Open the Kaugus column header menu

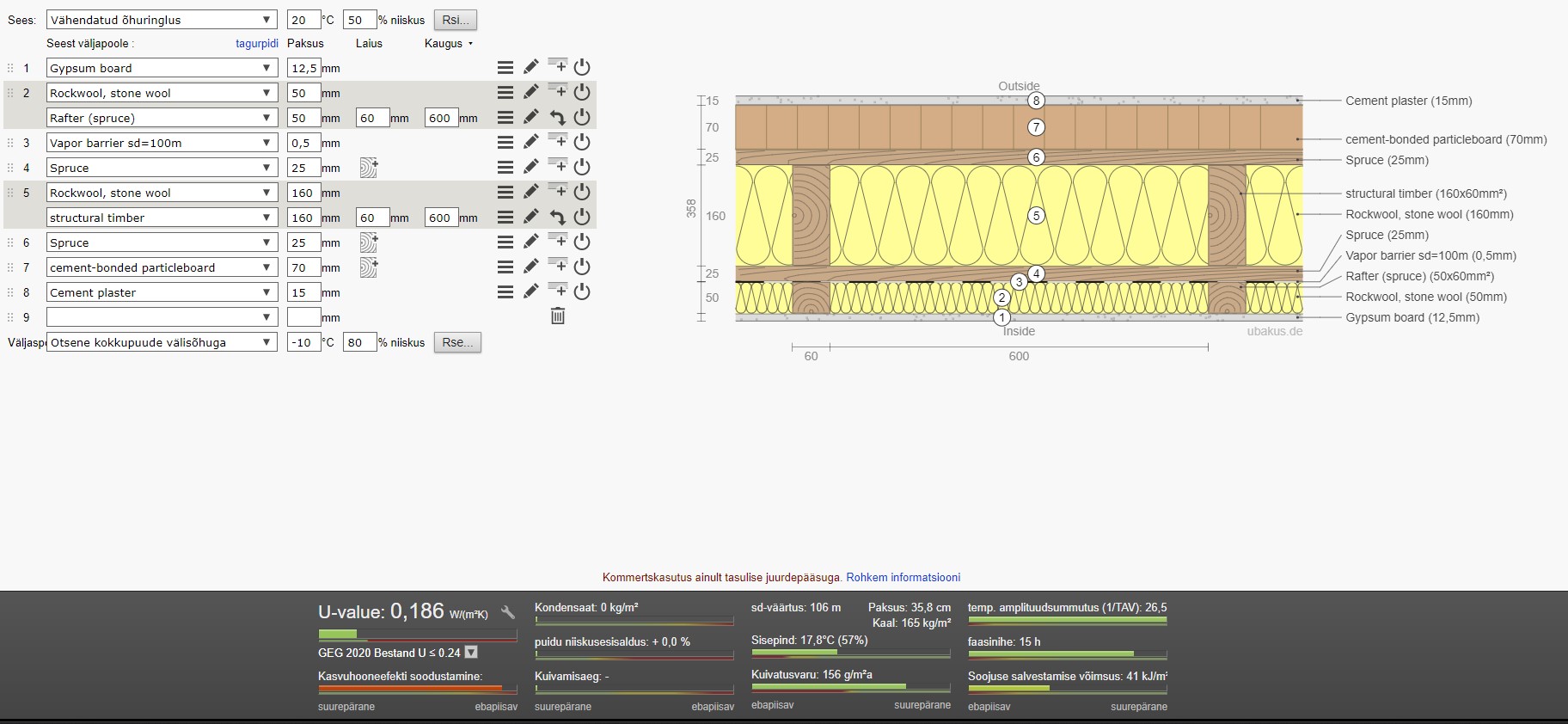(448, 43)
